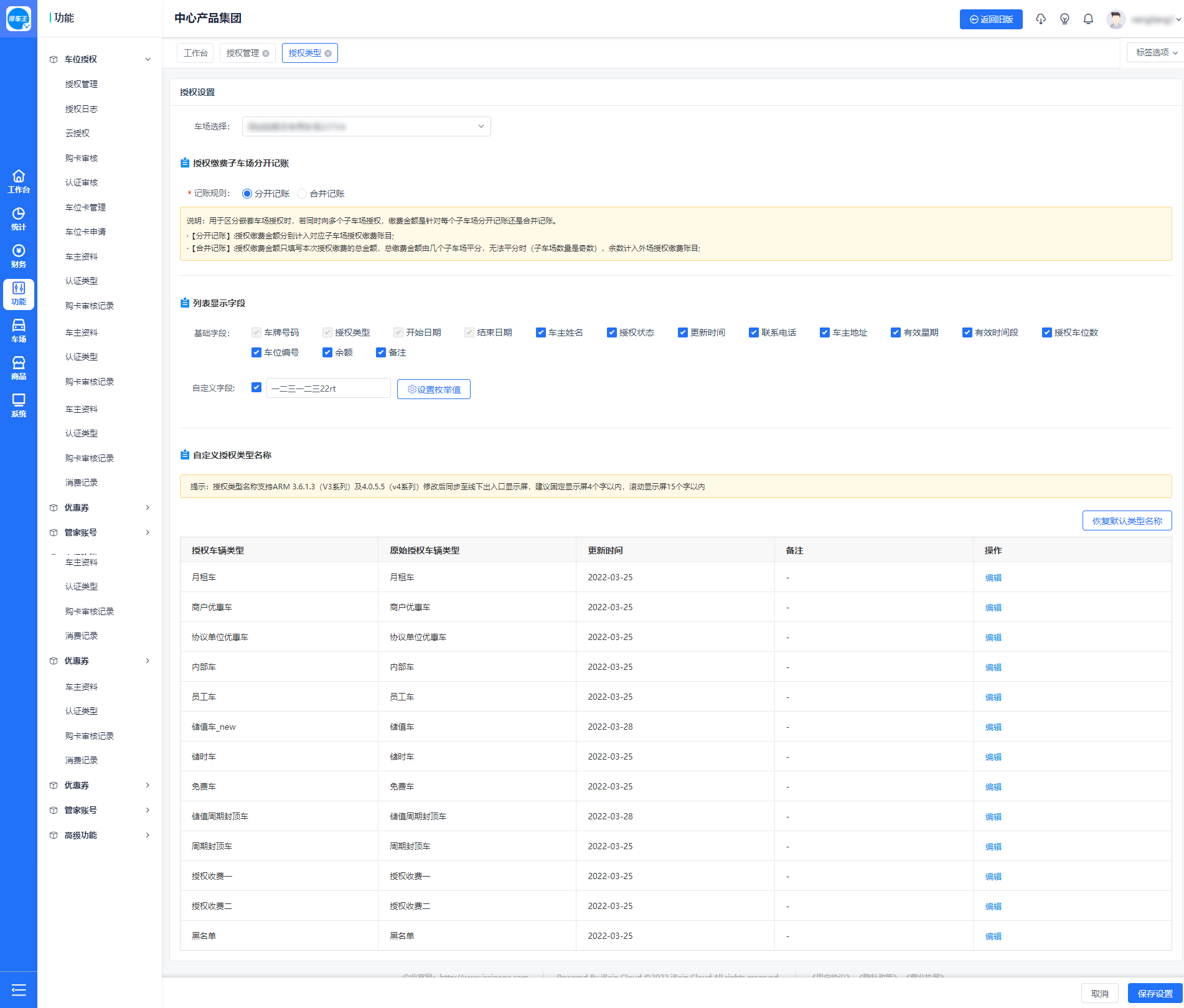Image resolution: width=1184 pixels, height=1008 pixels.
Task: Uncheck the 车主姓名 field checkbox
Action: click(541, 332)
